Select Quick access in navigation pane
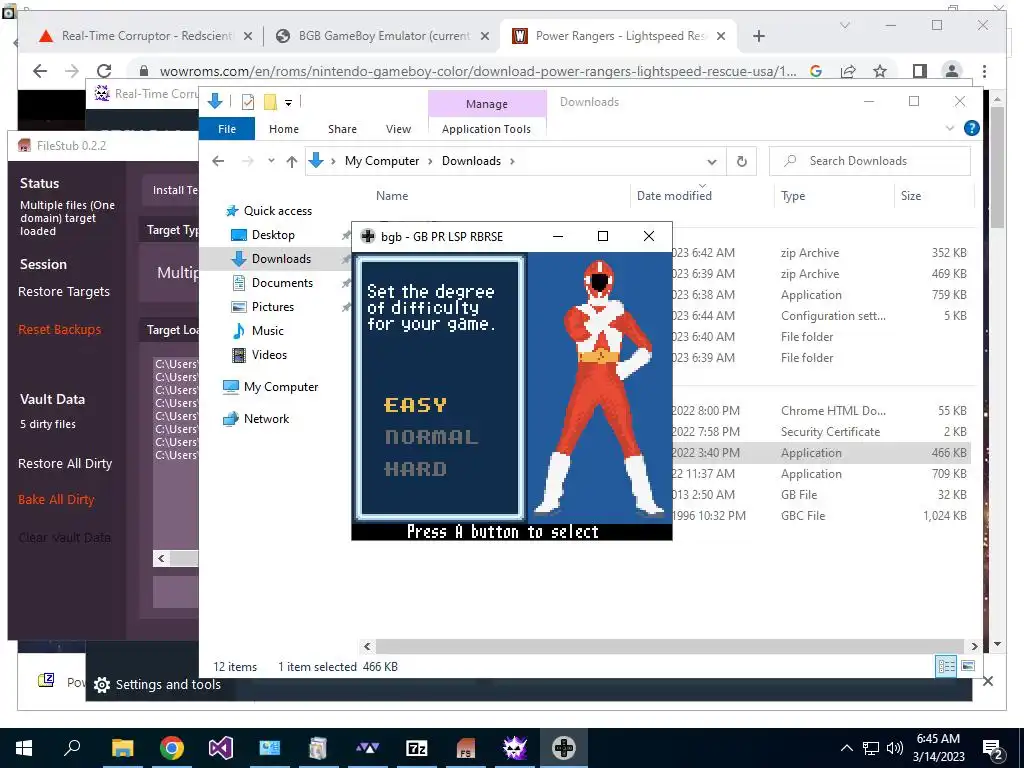Image resolution: width=1024 pixels, height=768 pixels. pyautogui.click(x=278, y=210)
